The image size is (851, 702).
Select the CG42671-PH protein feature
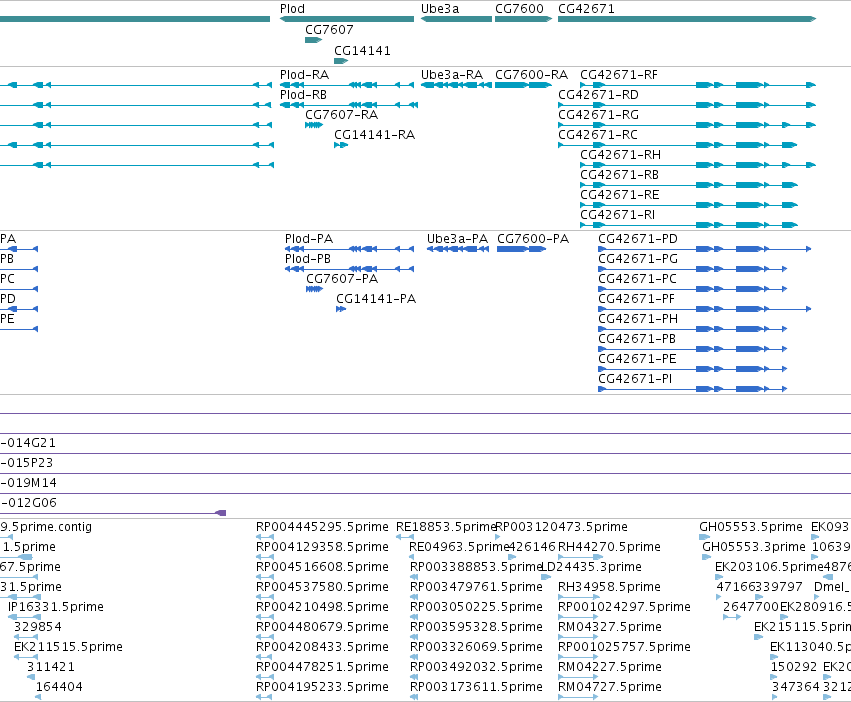pyautogui.click(x=693, y=329)
